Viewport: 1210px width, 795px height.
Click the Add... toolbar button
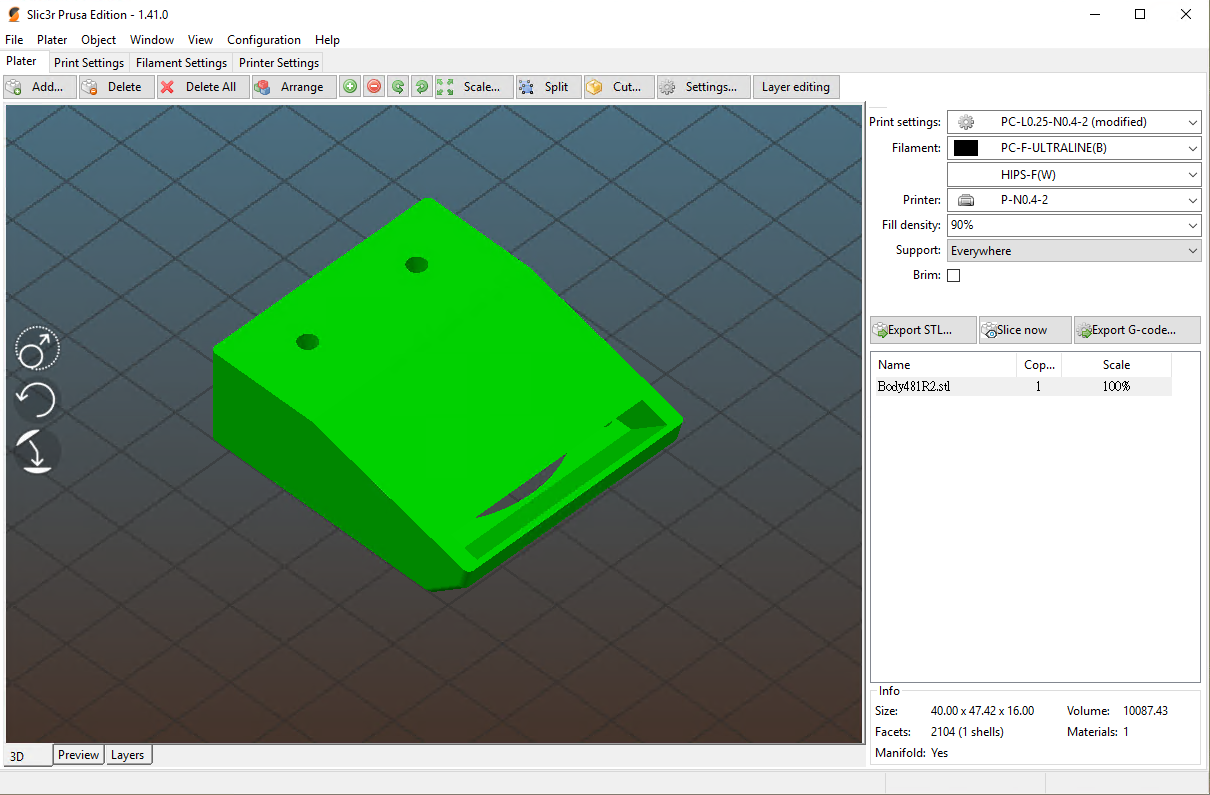(39, 87)
